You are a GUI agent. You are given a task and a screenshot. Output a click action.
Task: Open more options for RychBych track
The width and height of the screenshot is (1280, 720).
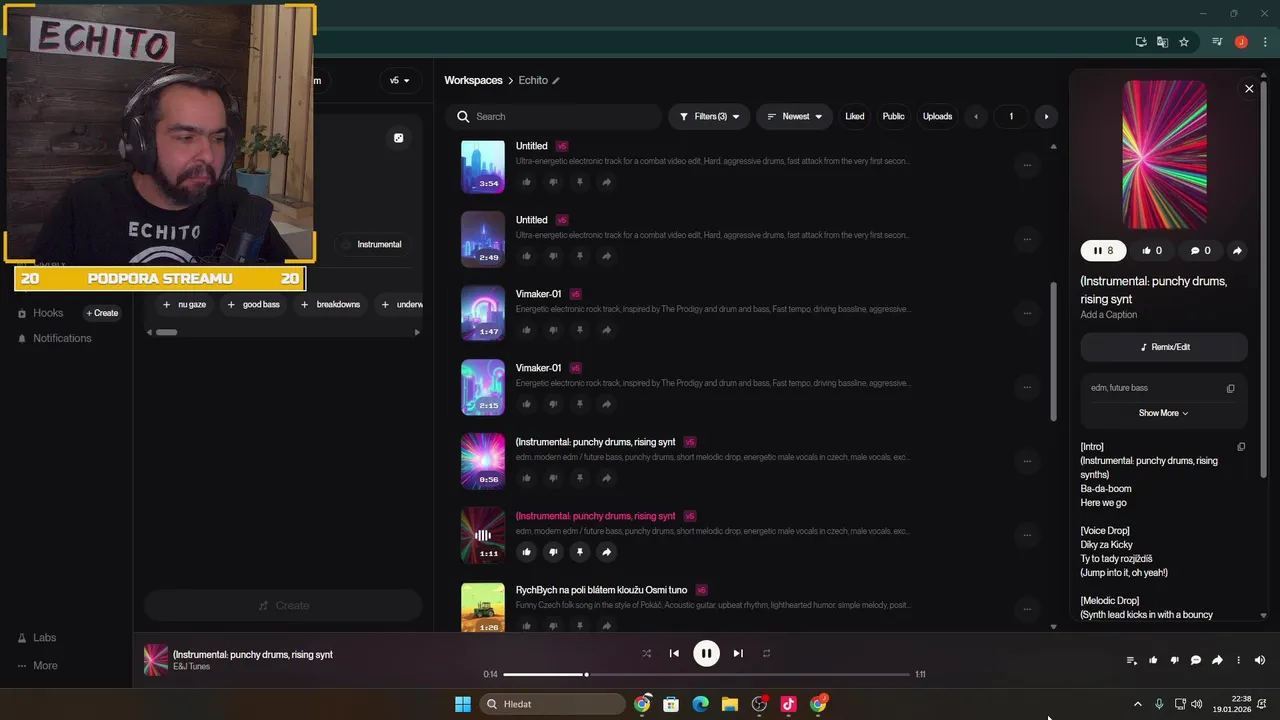1027,609
